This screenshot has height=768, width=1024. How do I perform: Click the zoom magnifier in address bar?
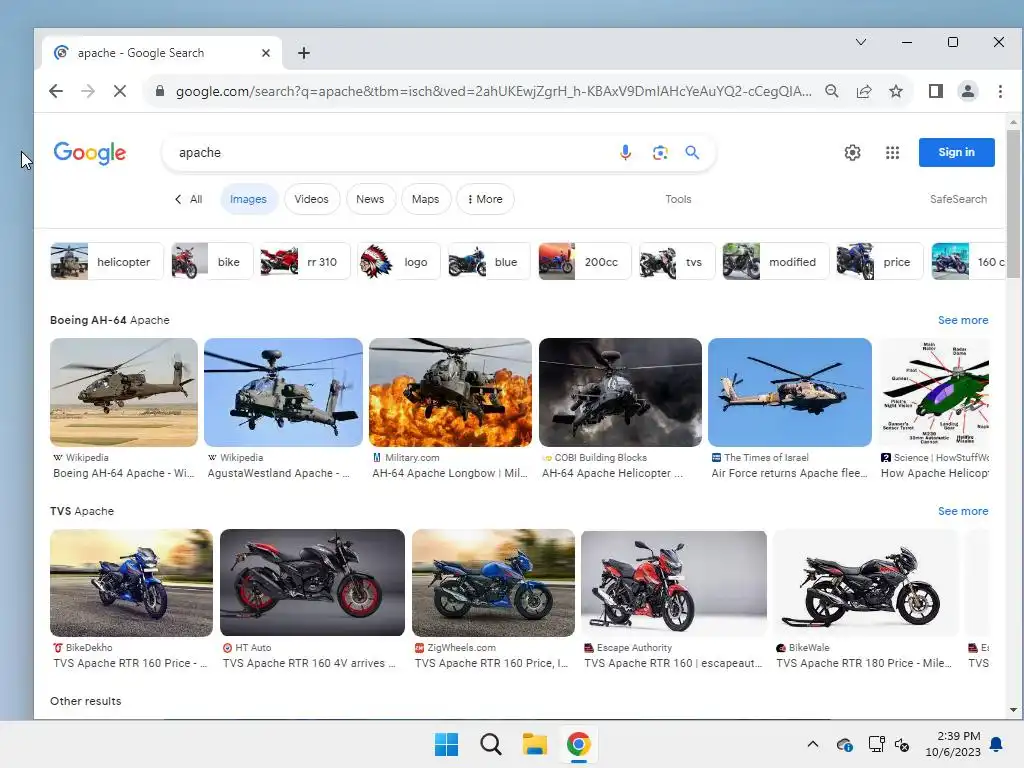[831, 91]
